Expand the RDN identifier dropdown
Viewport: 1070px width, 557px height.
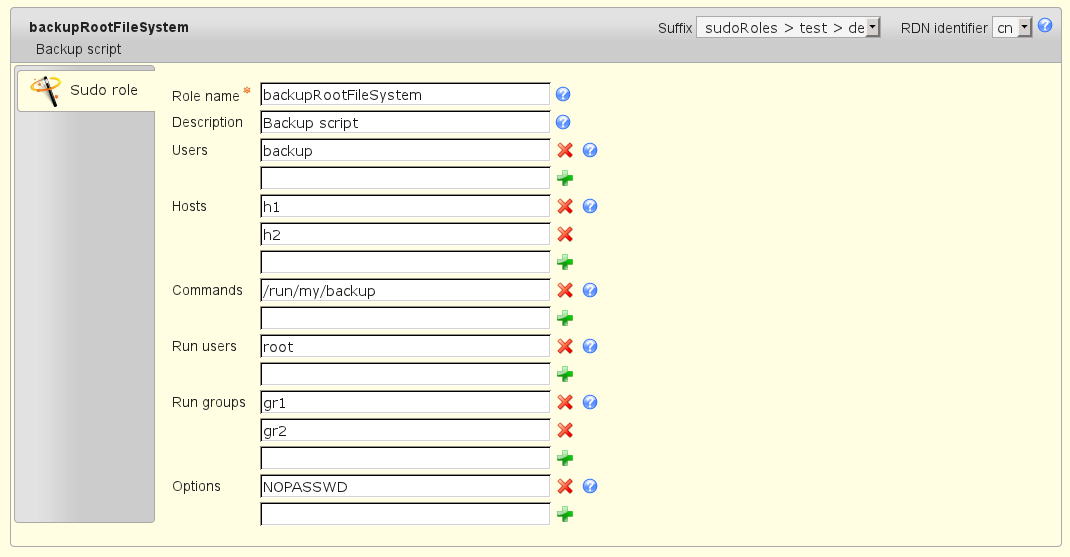(x=1012, y=28)
